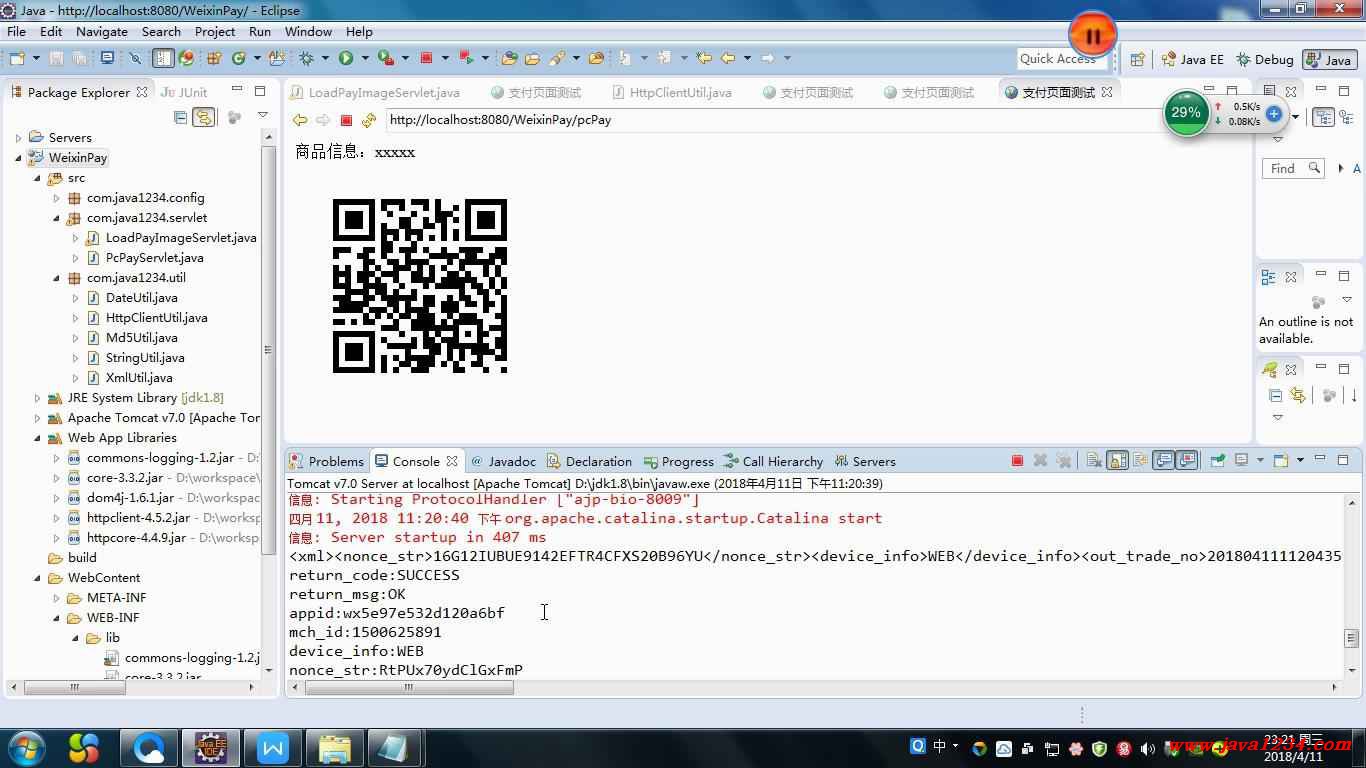
Task: Select PcPayServlet.java in Package Explorer
Action: point(154,258)
